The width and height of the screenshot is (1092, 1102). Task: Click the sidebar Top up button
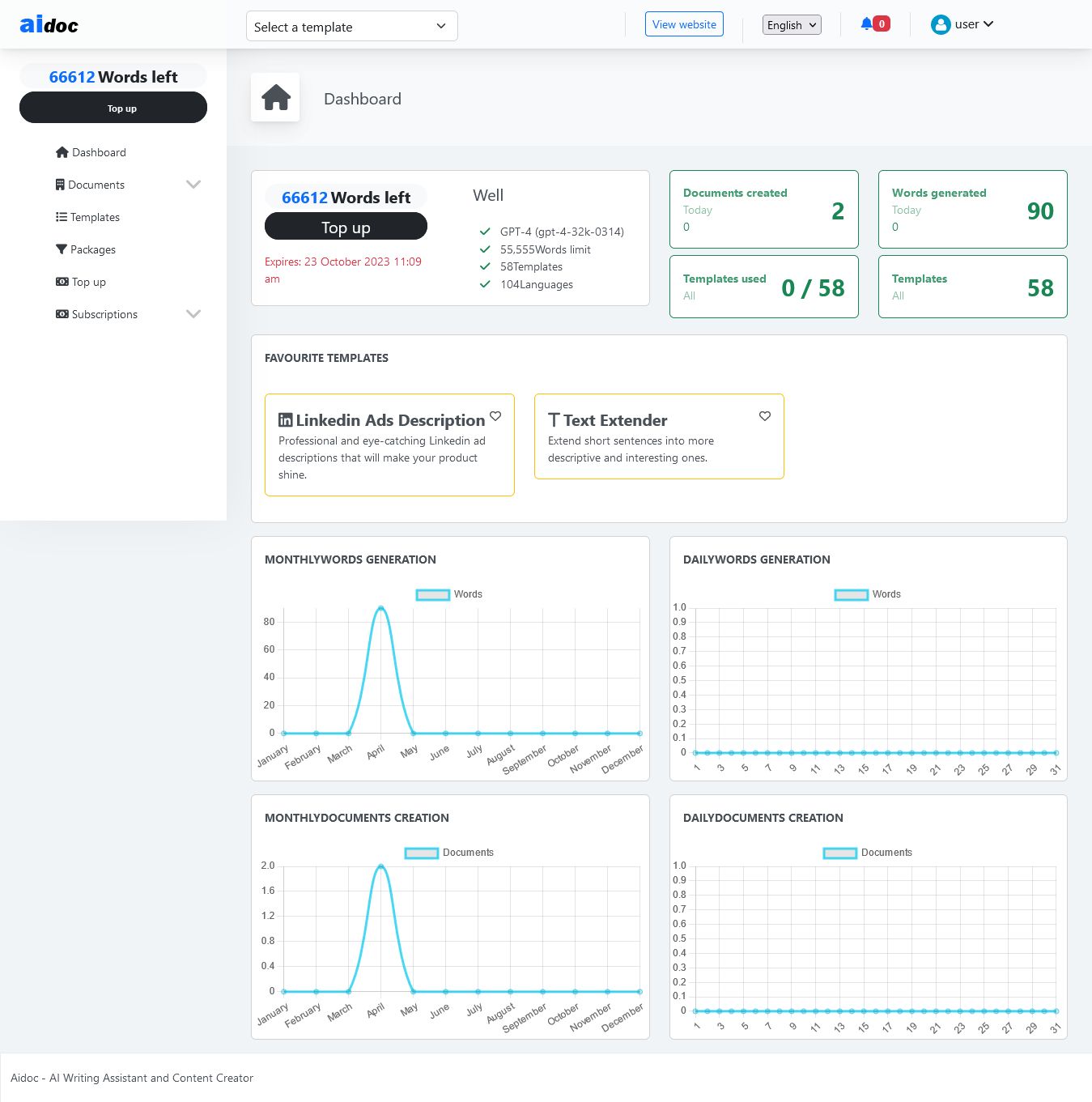point(113,108)
